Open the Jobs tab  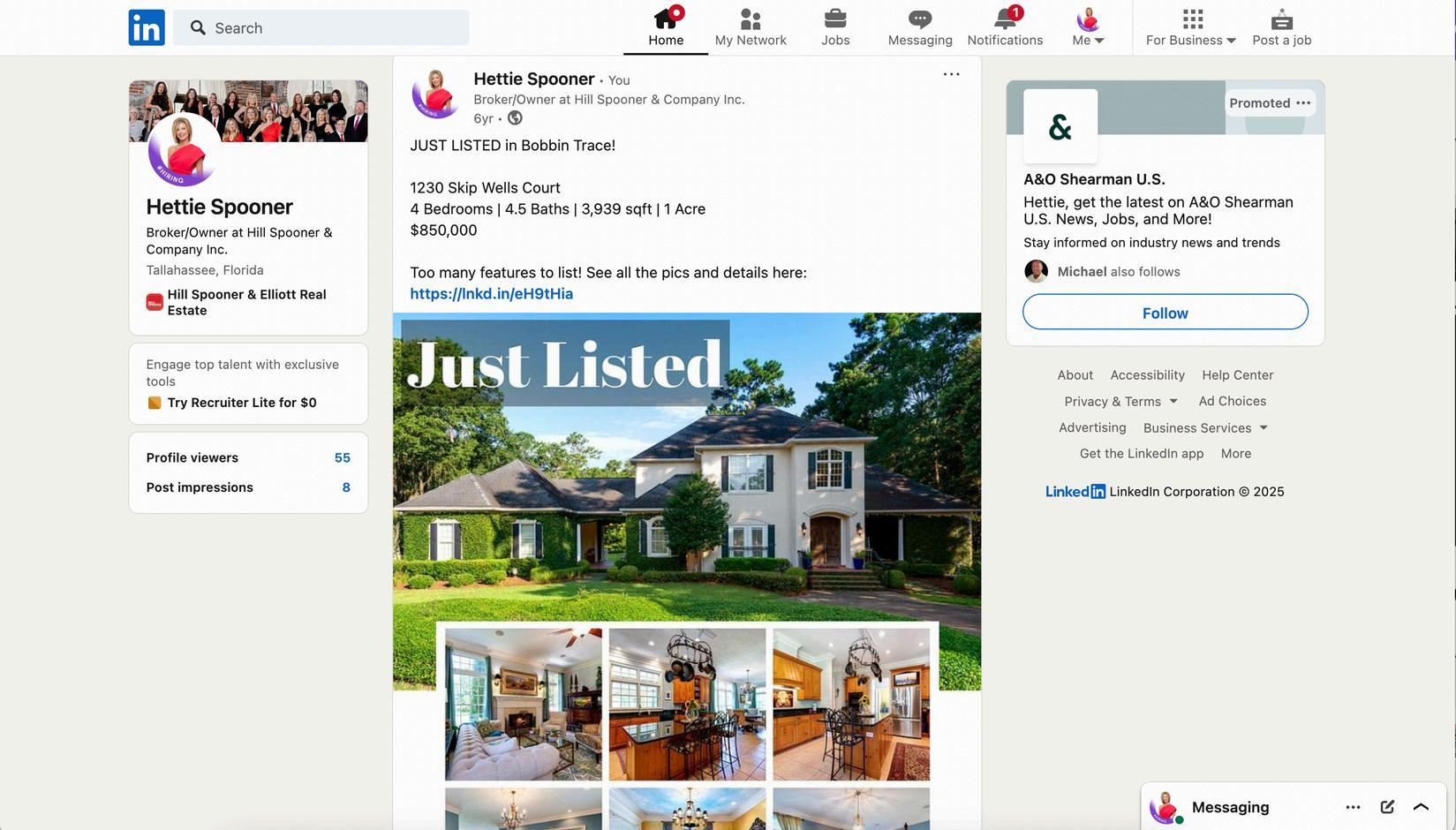point(835,27)
